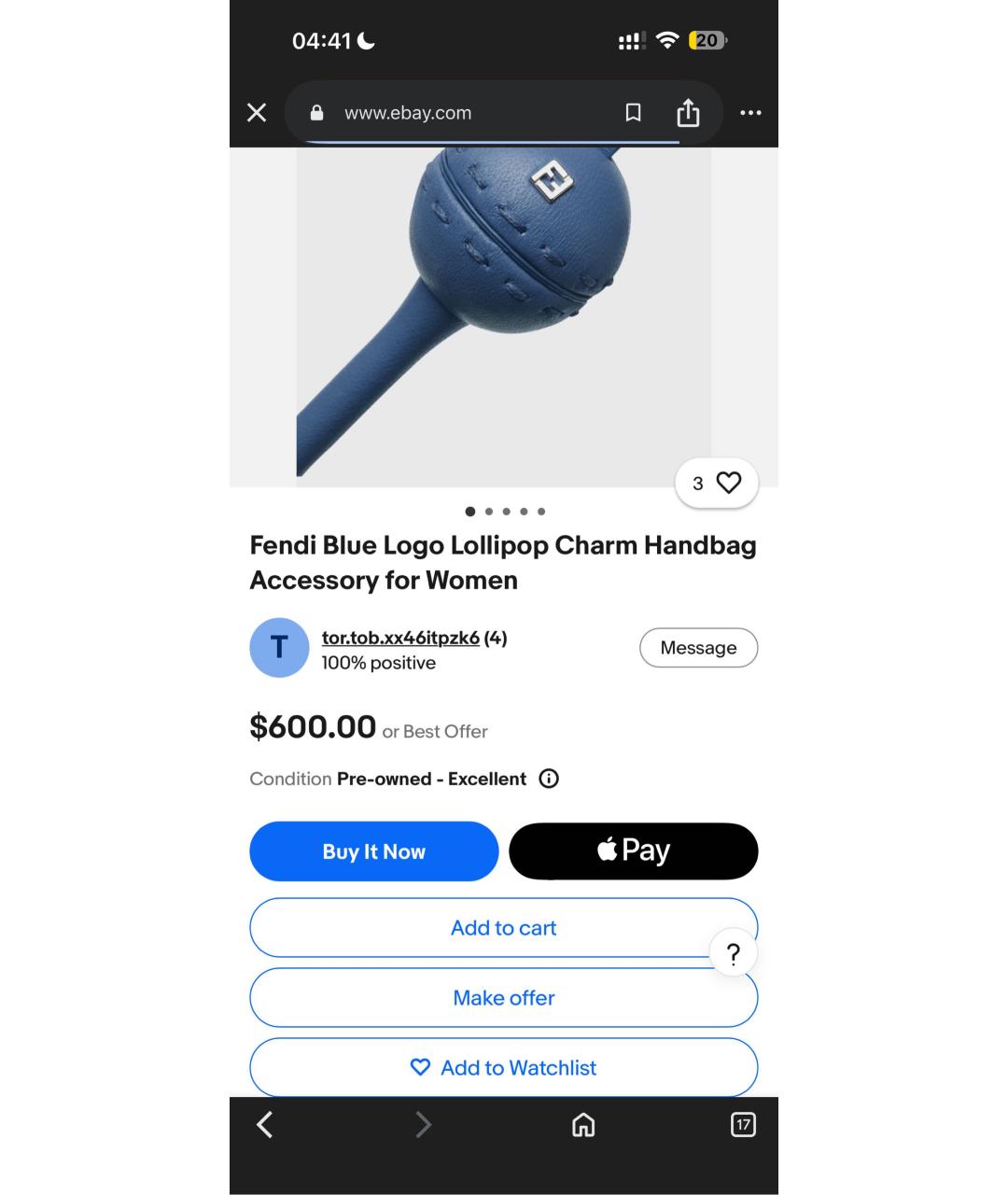Tap the bookmark icon in address bar

point(633,113)
